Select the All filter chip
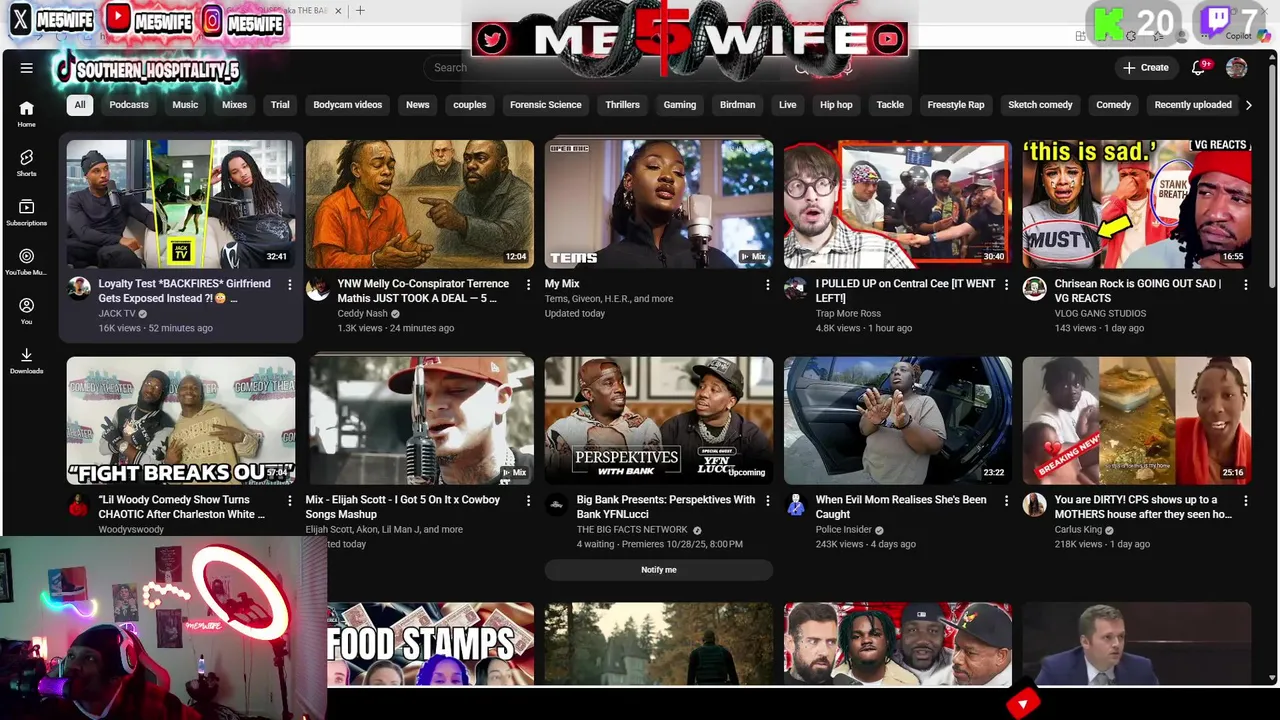This screenshot has width=1280, height=720. pyautogui.click(x=80, y=105)
